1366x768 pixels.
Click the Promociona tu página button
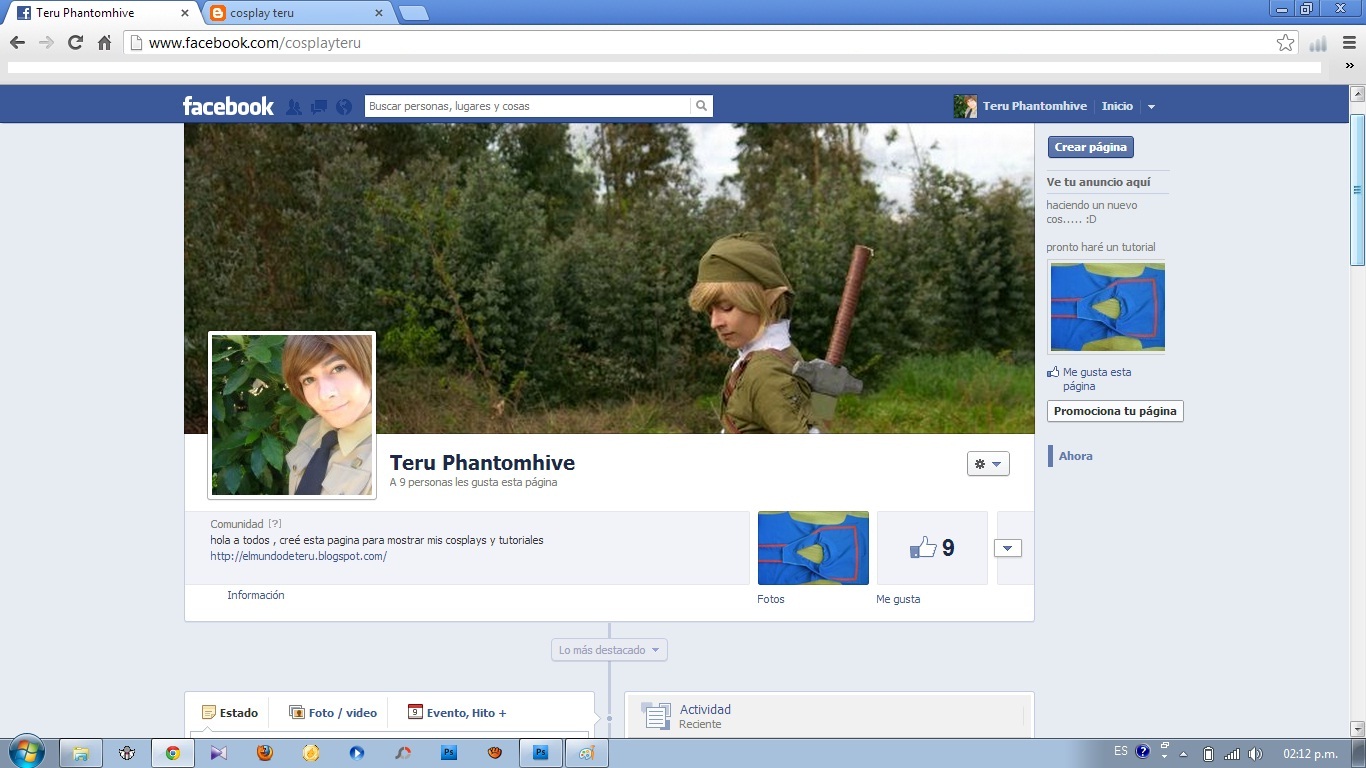(1115, 411)
